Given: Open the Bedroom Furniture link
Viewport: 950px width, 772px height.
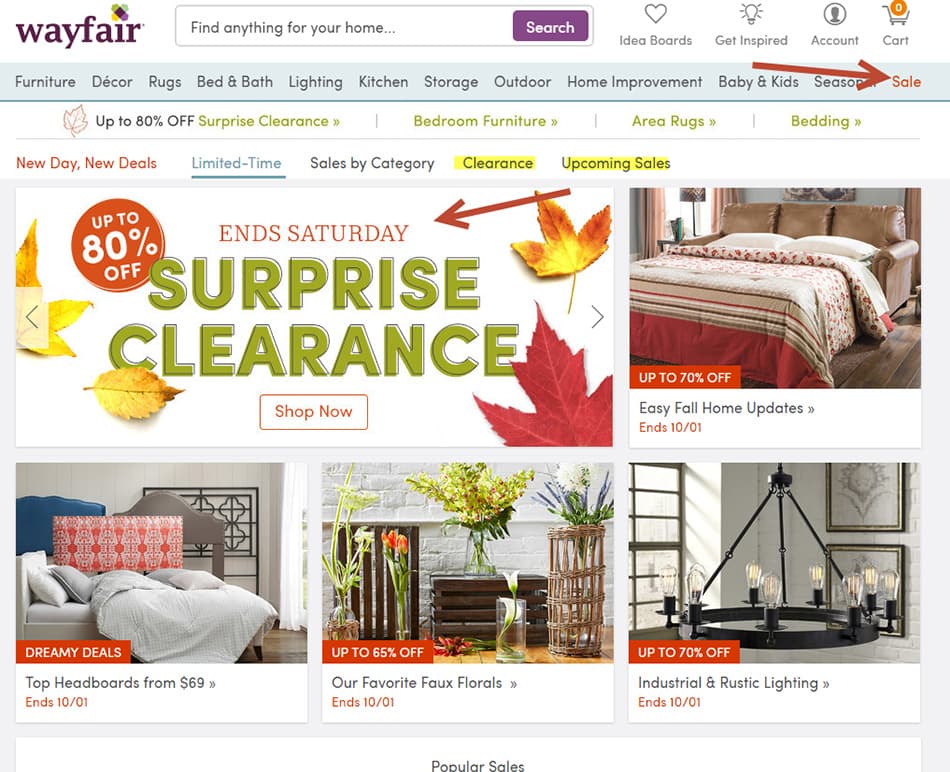Looking at the screenshot, I should 485,121.
